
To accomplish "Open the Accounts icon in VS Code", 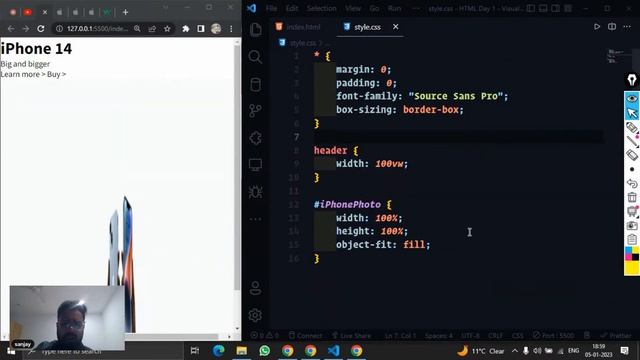I will point(256,288).
